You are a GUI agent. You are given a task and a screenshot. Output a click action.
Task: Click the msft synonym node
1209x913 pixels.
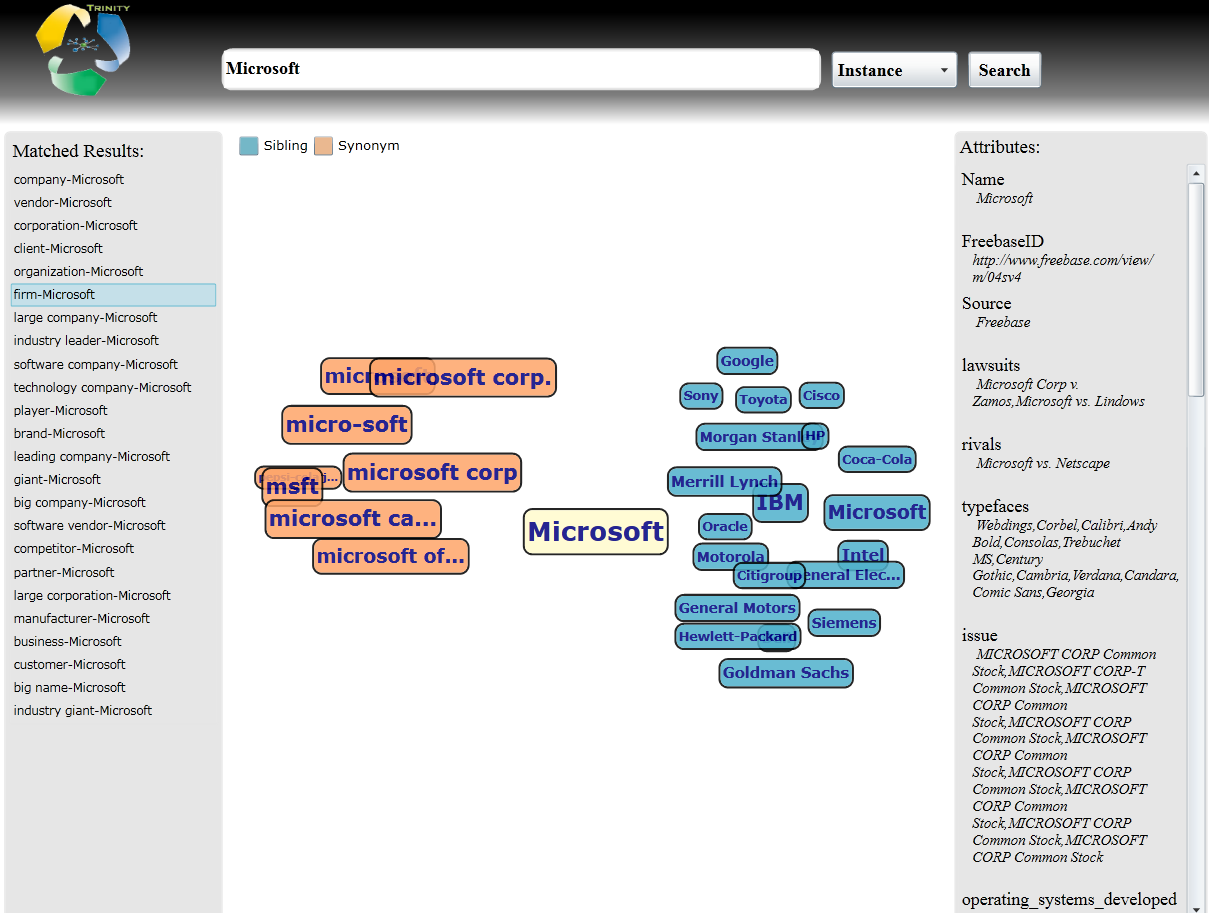292,488
